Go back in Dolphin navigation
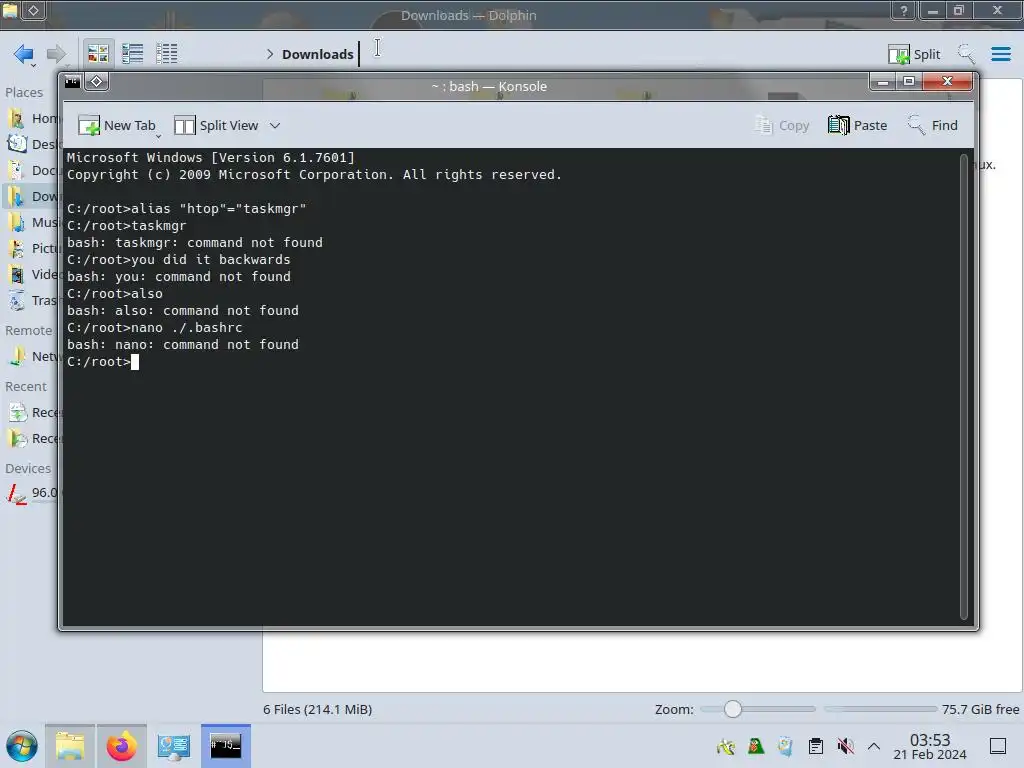 [x=24, y=54]
